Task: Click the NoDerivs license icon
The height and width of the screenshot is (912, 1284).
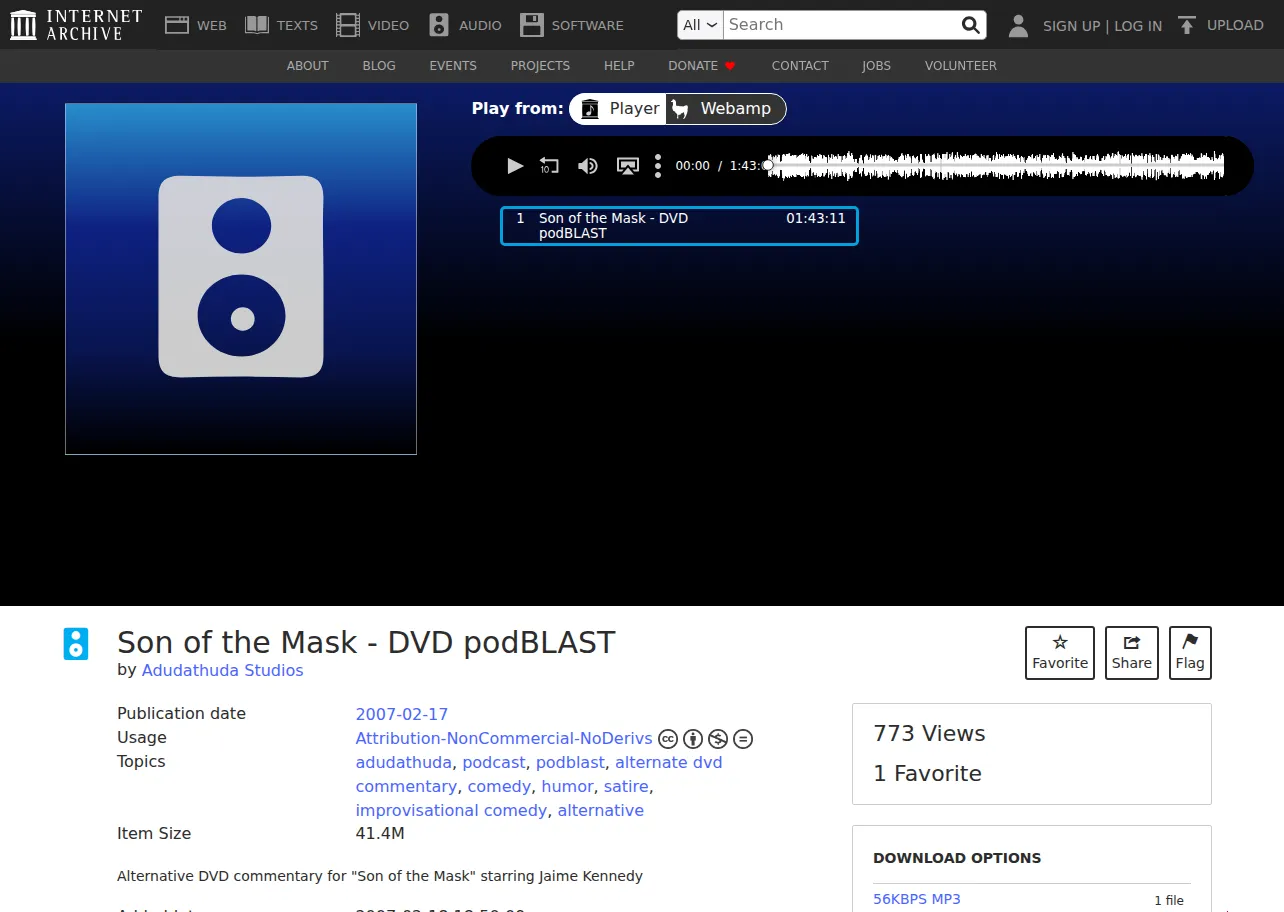Action: coord(743,739)
